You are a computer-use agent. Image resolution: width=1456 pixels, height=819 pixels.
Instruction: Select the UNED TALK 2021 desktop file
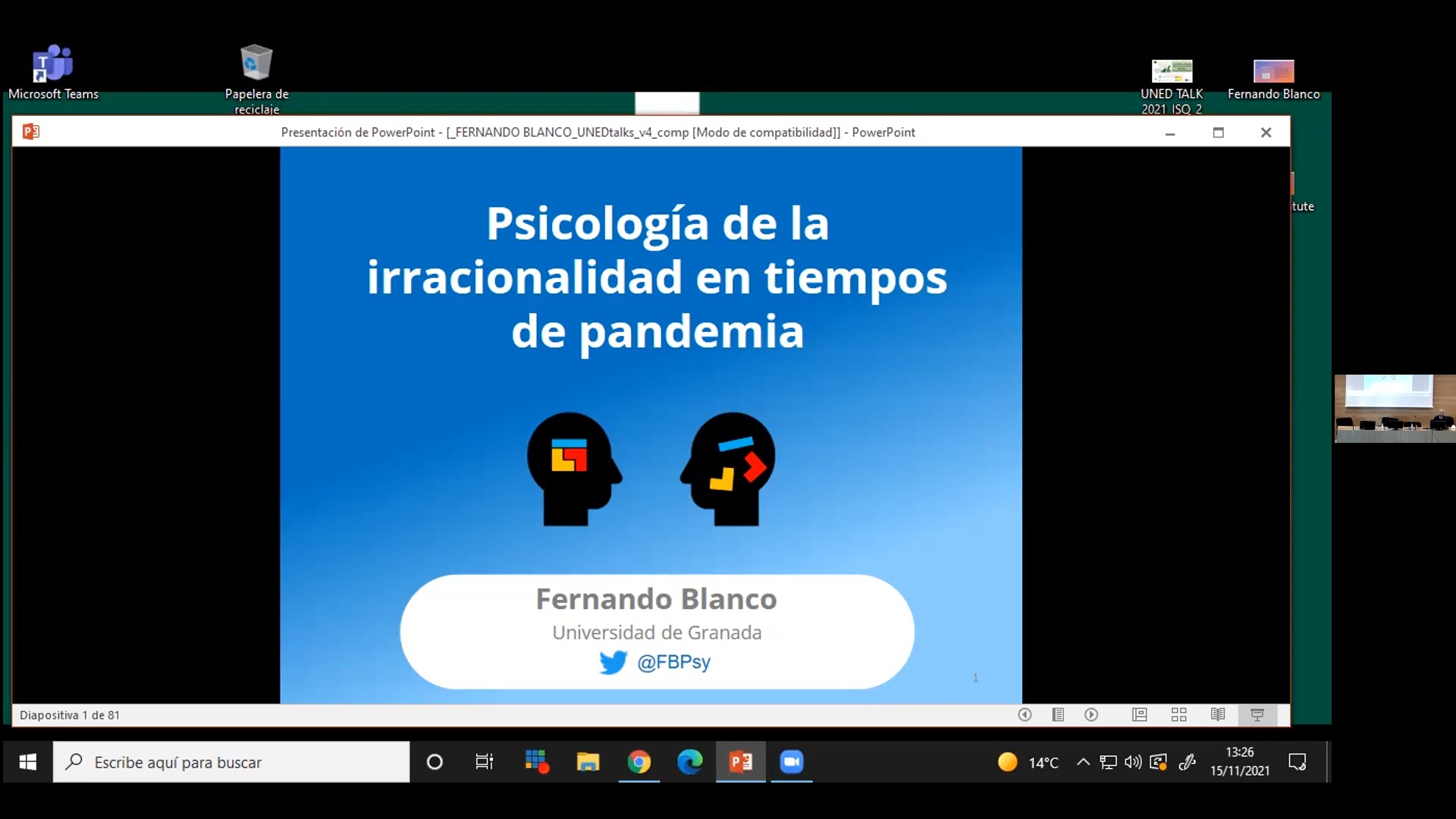click(x=1172, y=85)
